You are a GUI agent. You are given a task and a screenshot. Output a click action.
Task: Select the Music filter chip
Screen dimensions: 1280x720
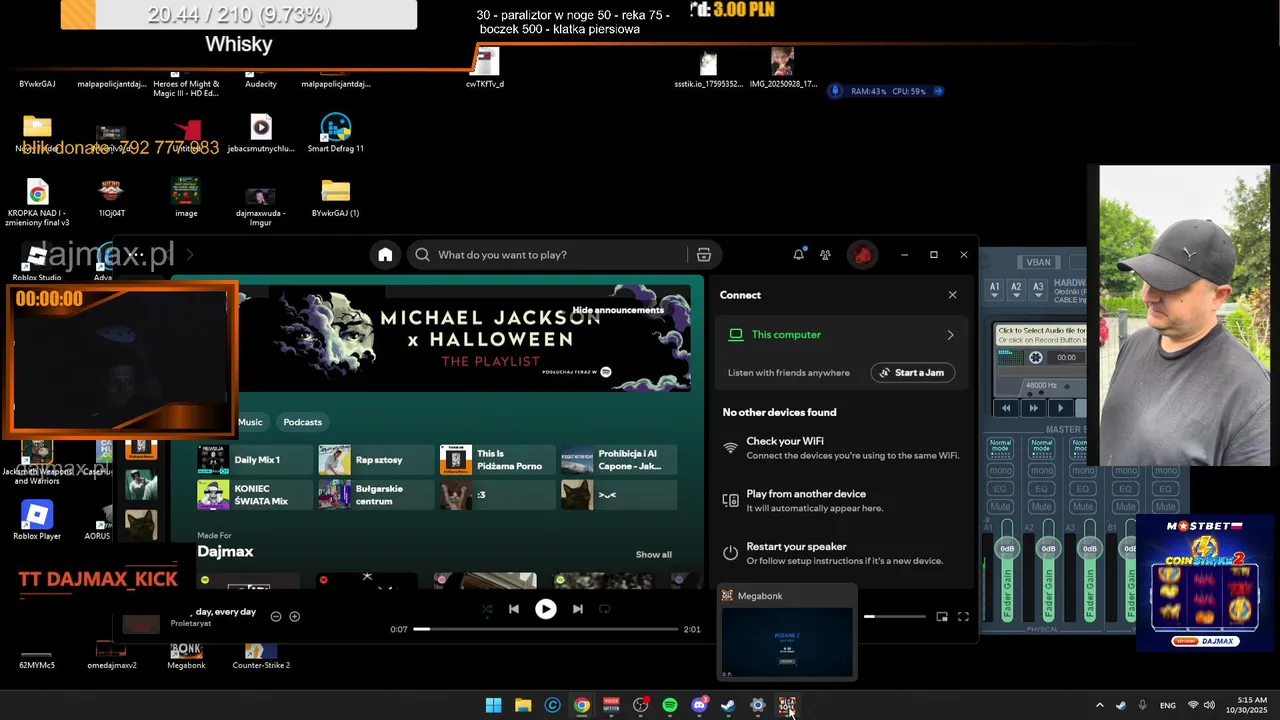point(250,422)
